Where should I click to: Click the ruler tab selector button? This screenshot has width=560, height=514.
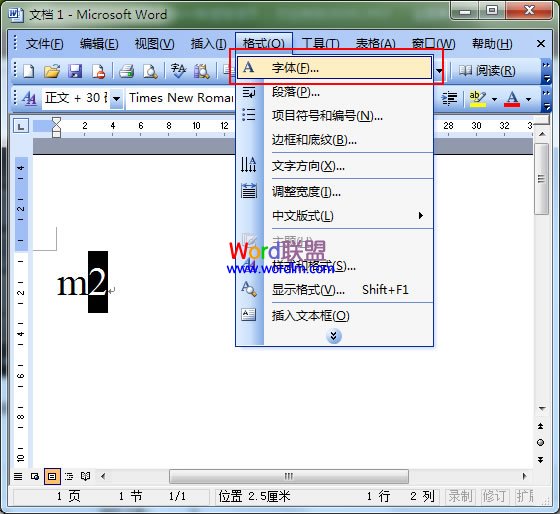pos(21,126)
